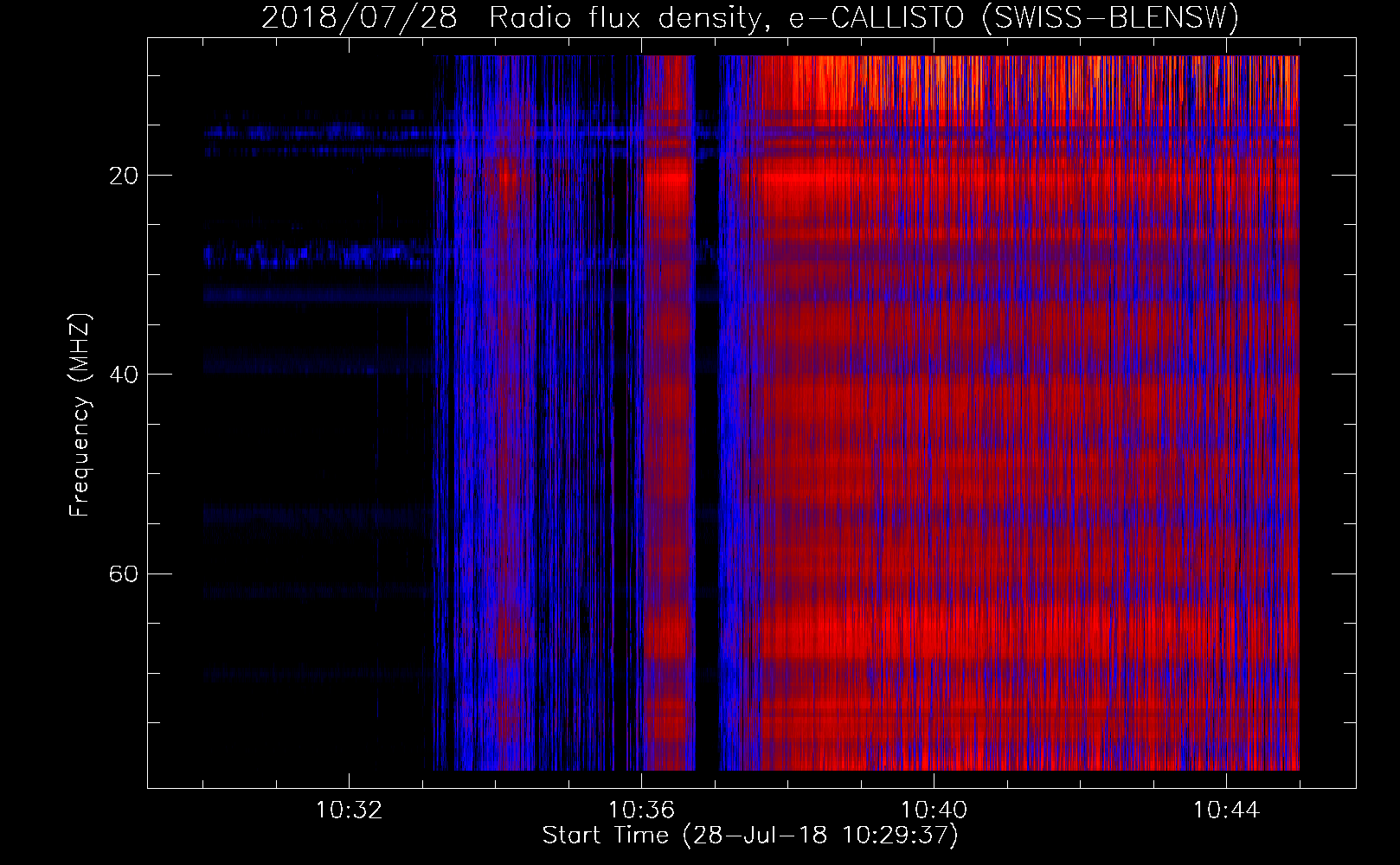Click the '10:40' time tick label
1400x865 pixels.
pos(934,811)
